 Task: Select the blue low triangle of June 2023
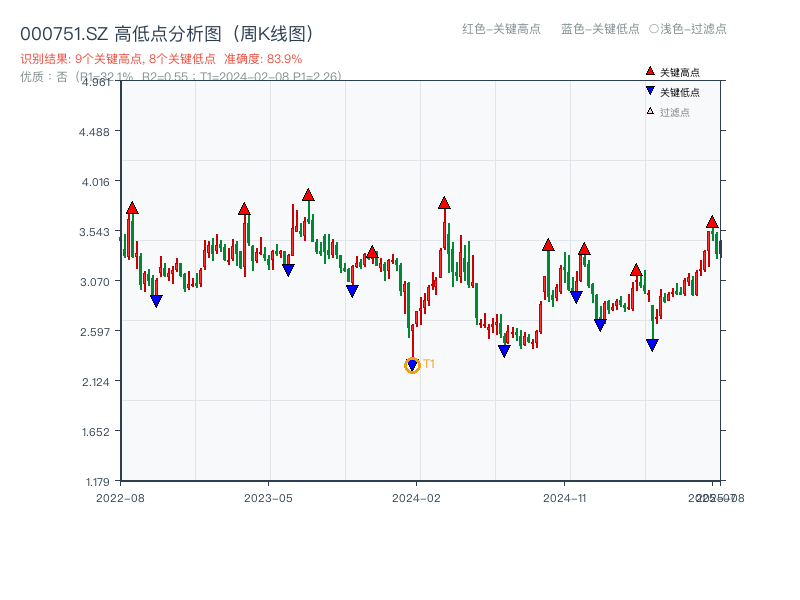click(288, 270)
